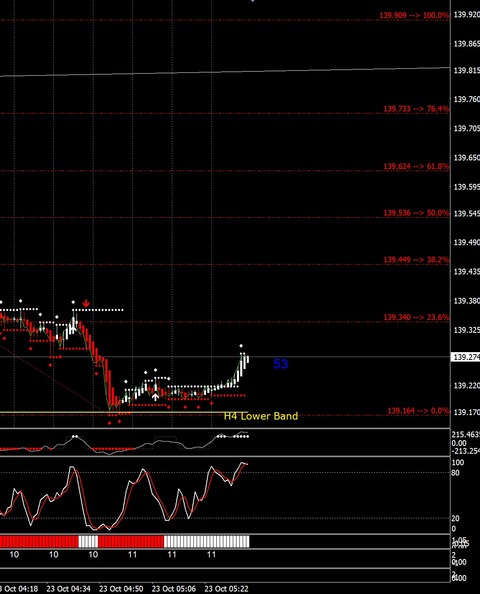Select the '139.536 --> 50.0%' Fibonacci label
This screenshot has width=480, height=594.
pos(416,213)
